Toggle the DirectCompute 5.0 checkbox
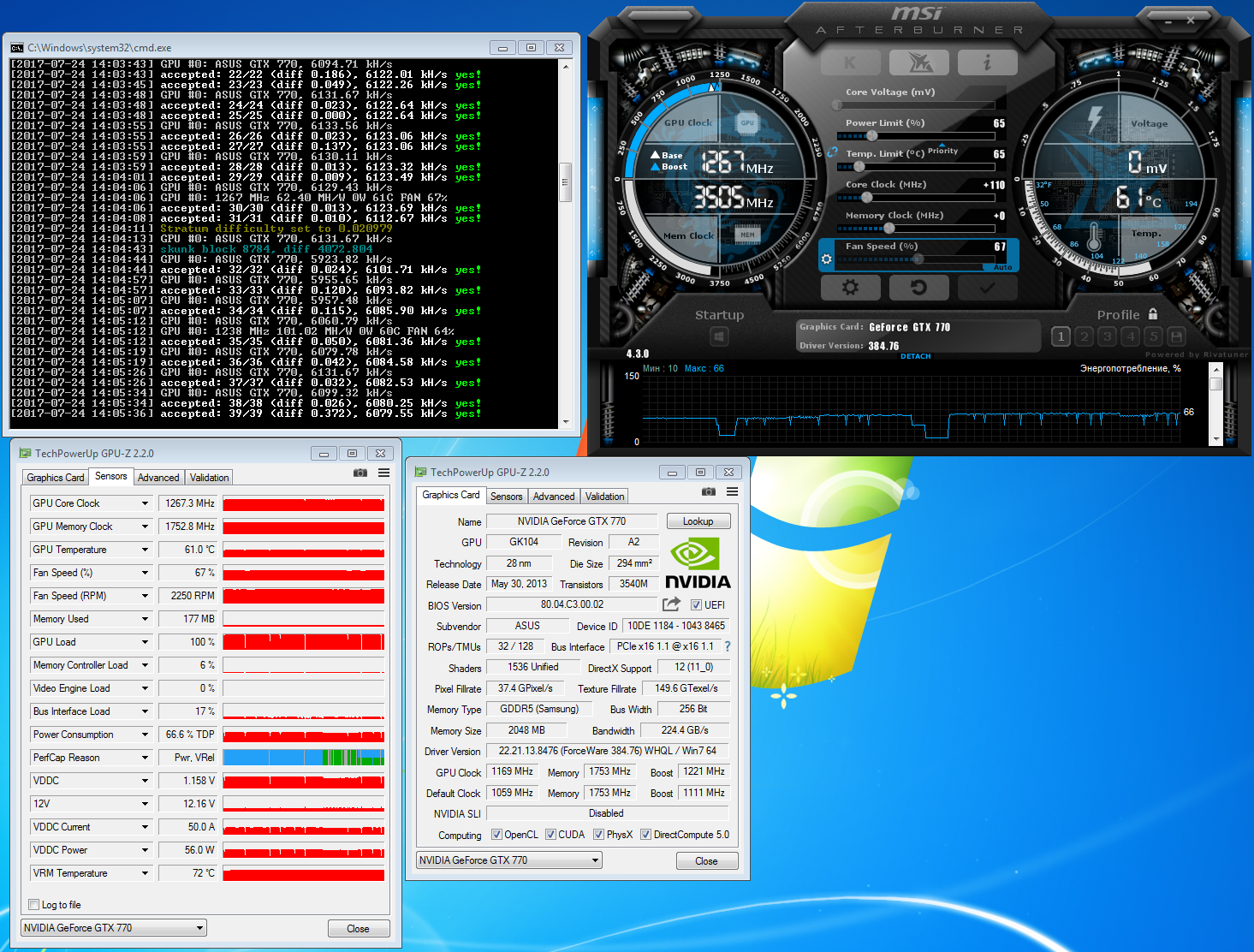1254x952 pixels. point(645,835)
